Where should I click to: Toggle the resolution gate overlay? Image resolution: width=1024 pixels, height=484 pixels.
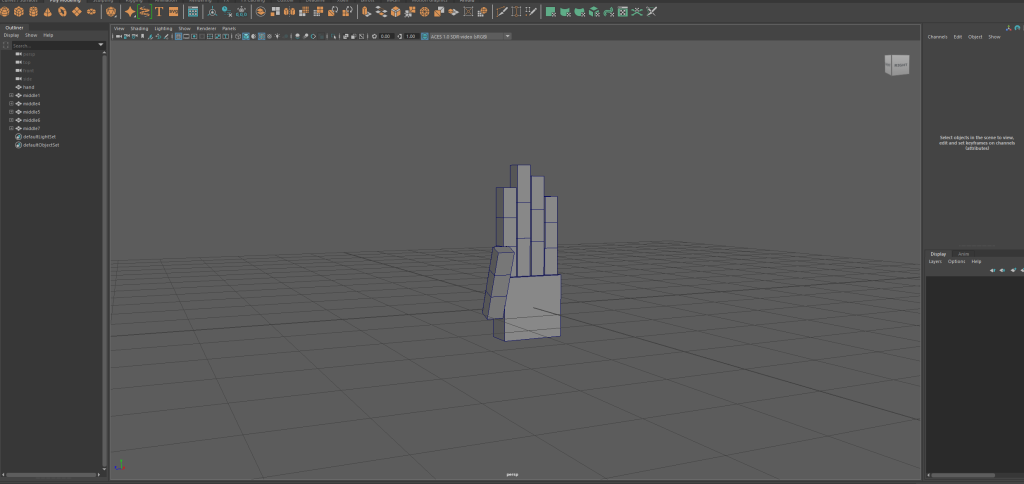click(194, 36)
